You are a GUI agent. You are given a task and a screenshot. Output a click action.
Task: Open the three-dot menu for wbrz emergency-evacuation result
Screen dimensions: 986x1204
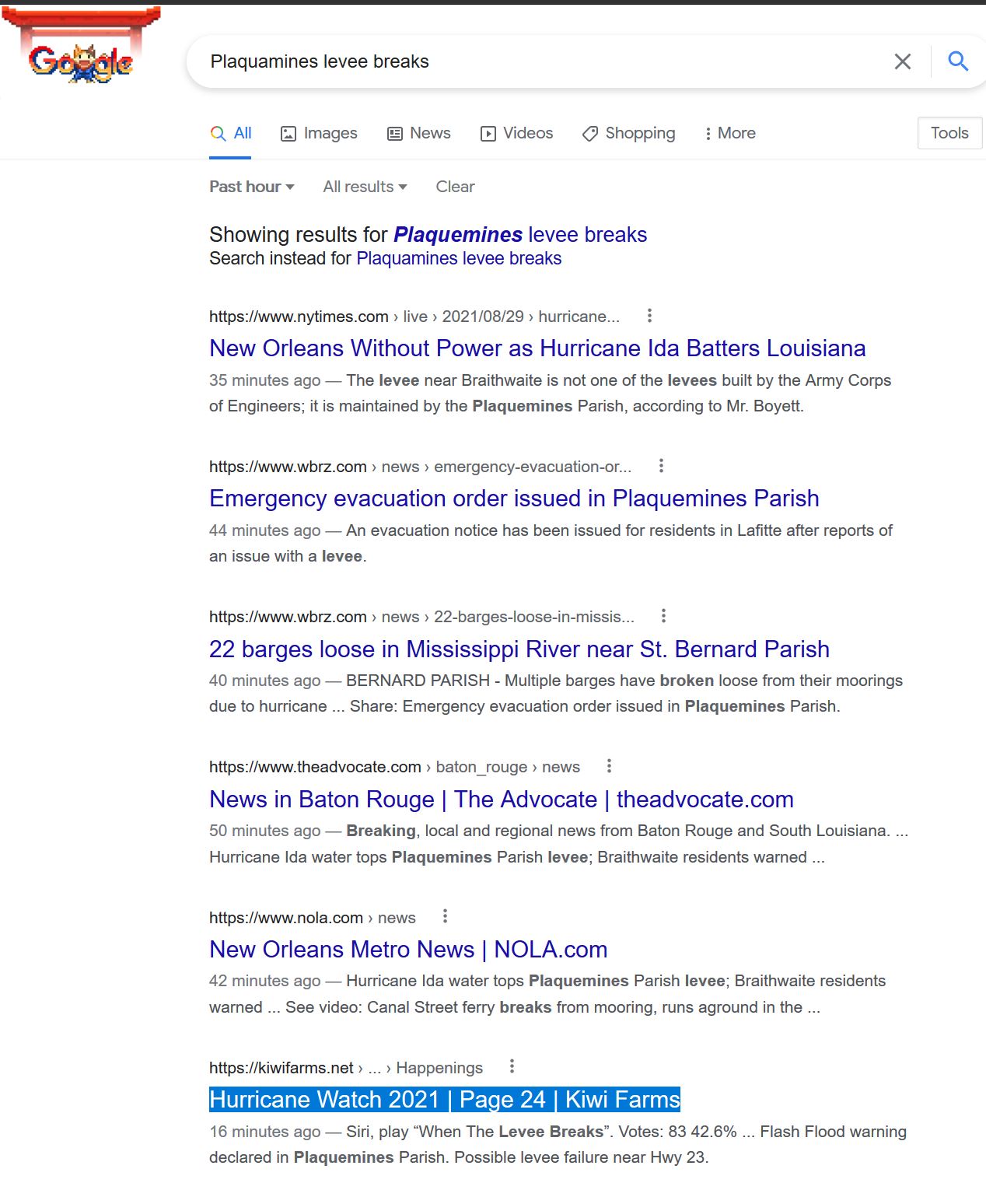pyautogui.click(x=661, y=466)
